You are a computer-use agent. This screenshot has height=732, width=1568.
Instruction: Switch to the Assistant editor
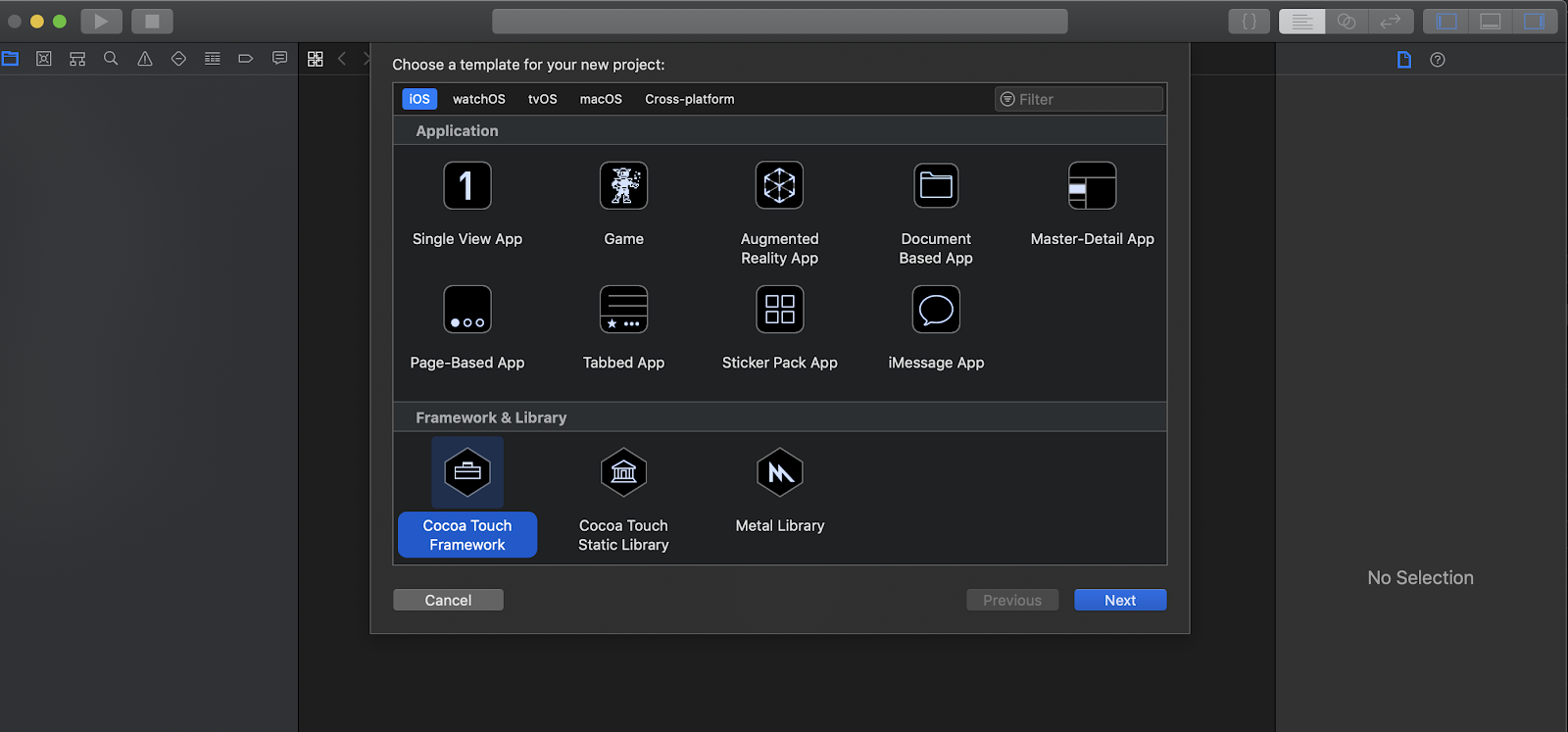pyautogui.click(x=1347, y=22)
